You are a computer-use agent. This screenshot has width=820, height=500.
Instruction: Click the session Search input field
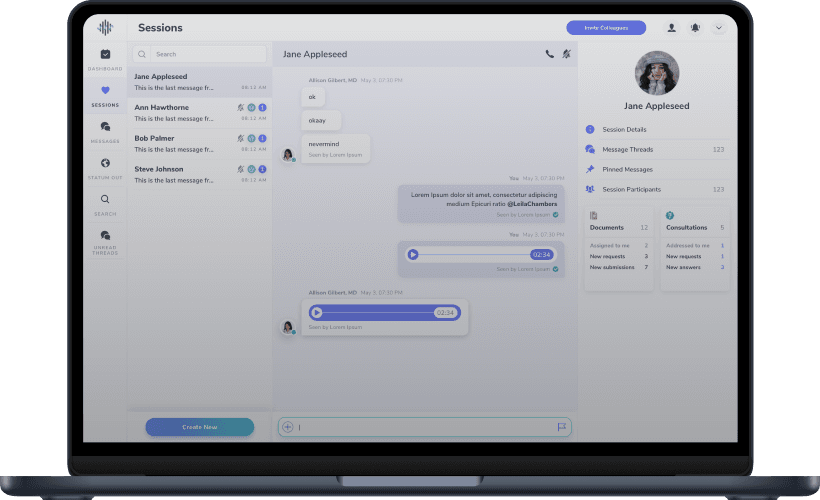[205, 54]
